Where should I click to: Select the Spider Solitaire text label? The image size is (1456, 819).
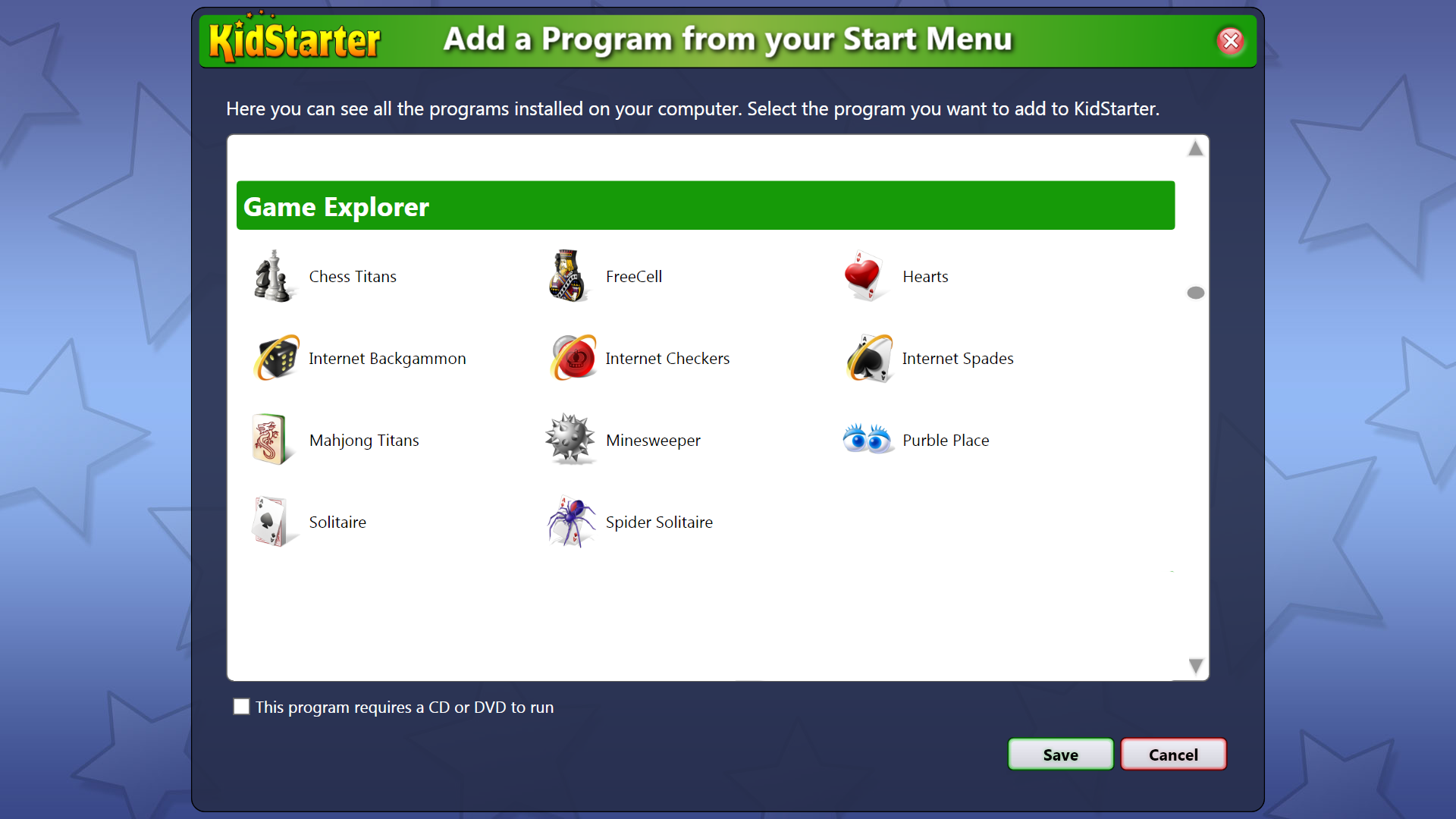(659, 522)
